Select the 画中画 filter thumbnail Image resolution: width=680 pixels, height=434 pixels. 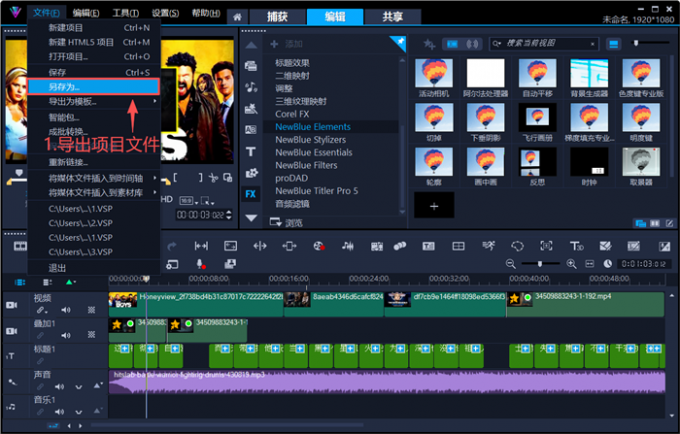tap(485, 166)
